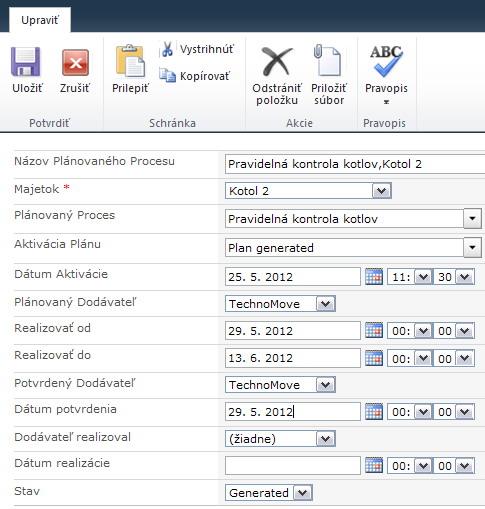Image resolution: width=485 pixels, height=509 pixels.
Task: Click the Realizovať od date field
Action: tap(293, 331)
